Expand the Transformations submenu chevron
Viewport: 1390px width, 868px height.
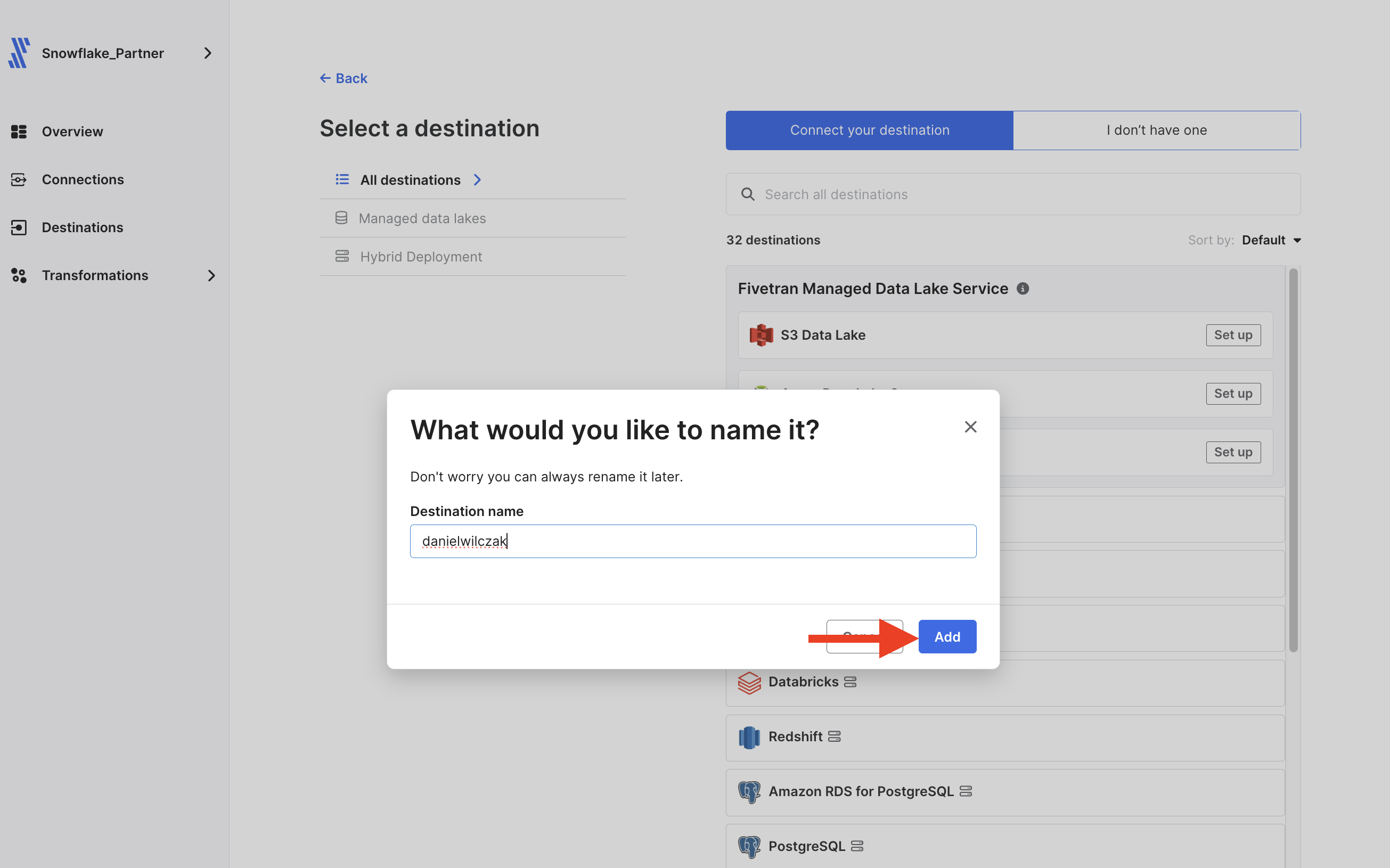[211, 275]
